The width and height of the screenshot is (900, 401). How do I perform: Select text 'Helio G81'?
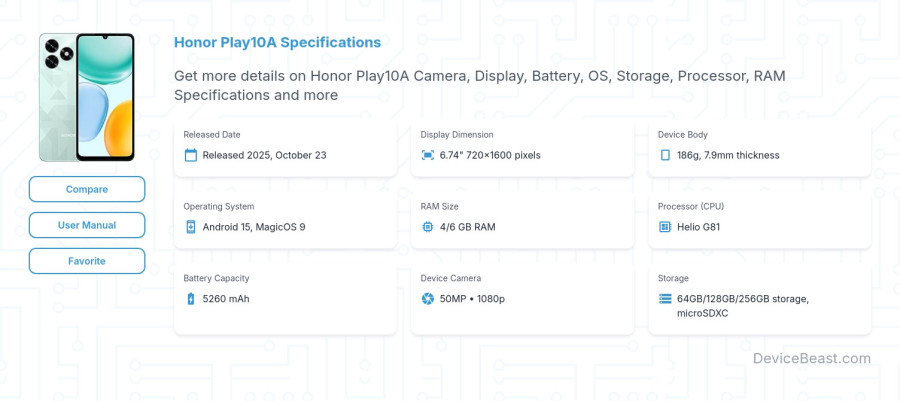[x=699, y=227]
